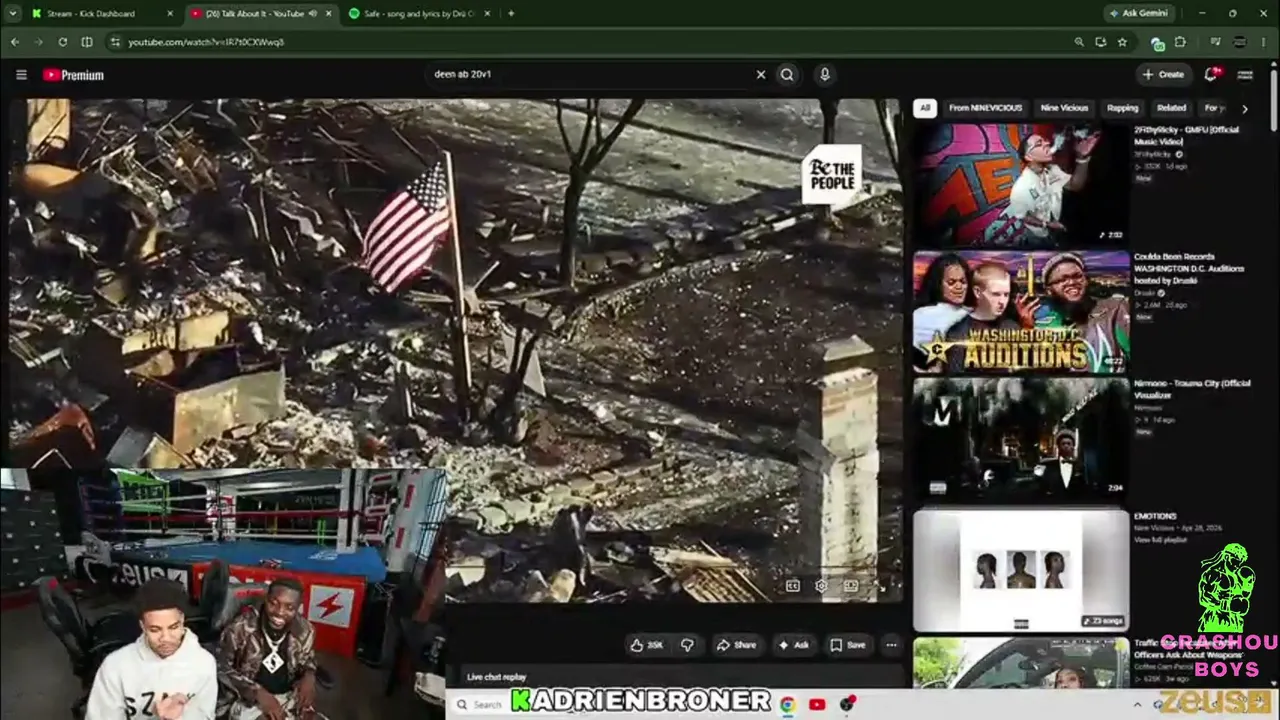Screen dimensions: 1280x720
Task: Toggle closed captions on the video
Action: 792,586
